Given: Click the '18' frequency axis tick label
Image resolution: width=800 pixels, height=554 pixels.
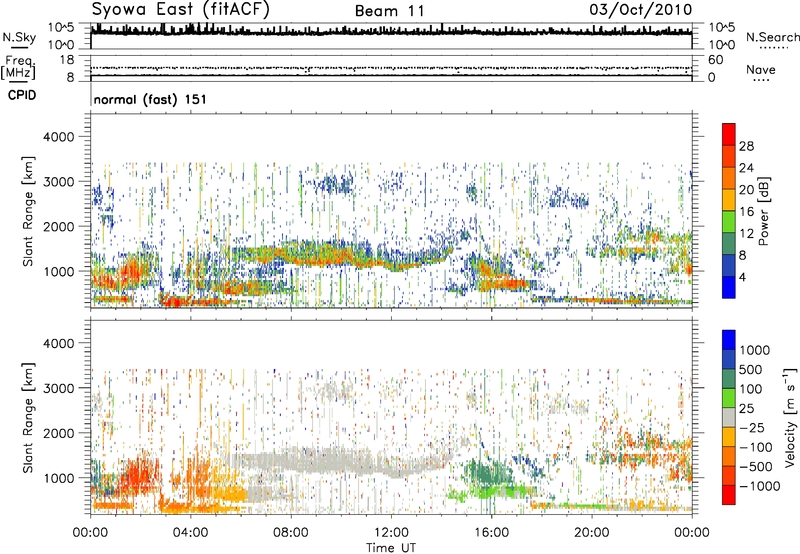Looking at the screenshot, I should (67, 60).
